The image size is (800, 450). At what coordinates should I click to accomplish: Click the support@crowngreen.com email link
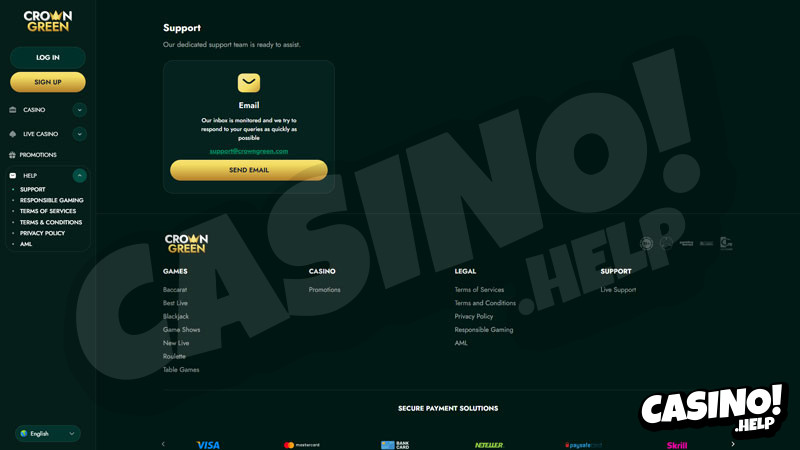(249, 151)
